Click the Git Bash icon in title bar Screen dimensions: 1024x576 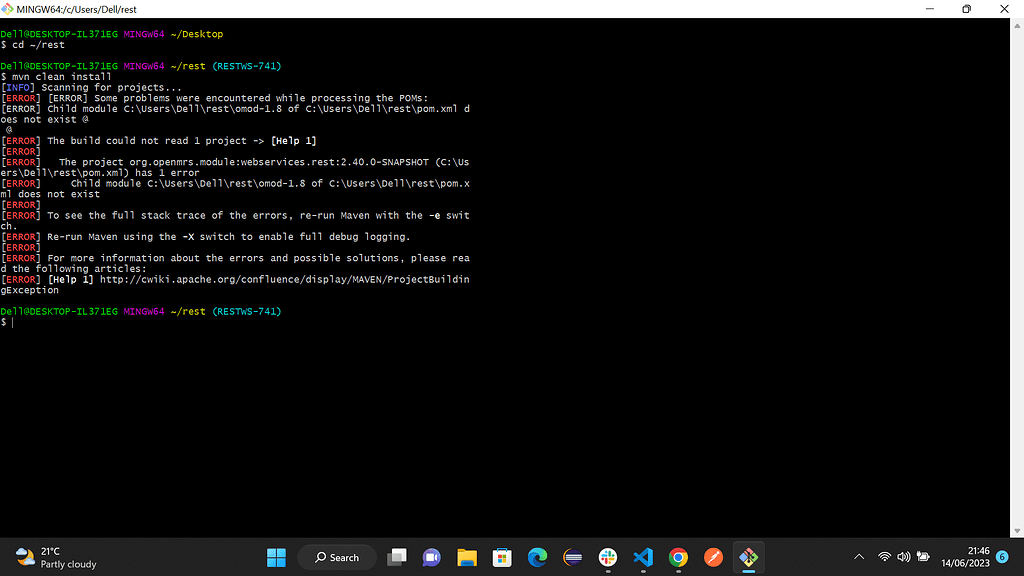pyautogui.click(x=8, y=8)
